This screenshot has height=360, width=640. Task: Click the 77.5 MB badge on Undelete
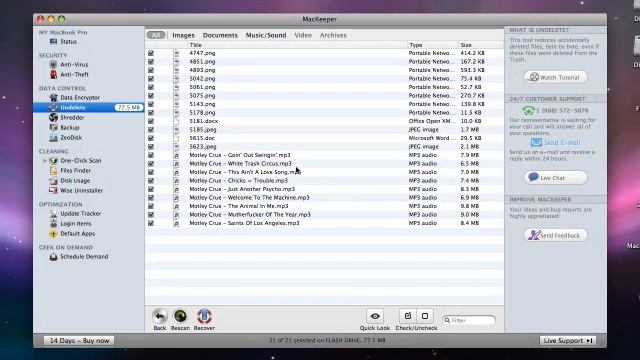tap(129, 107)
